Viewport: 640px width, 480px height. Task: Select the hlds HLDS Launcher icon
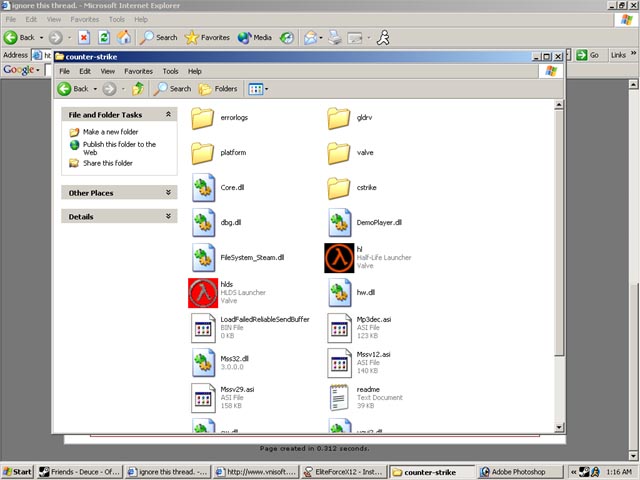[203, 293]
